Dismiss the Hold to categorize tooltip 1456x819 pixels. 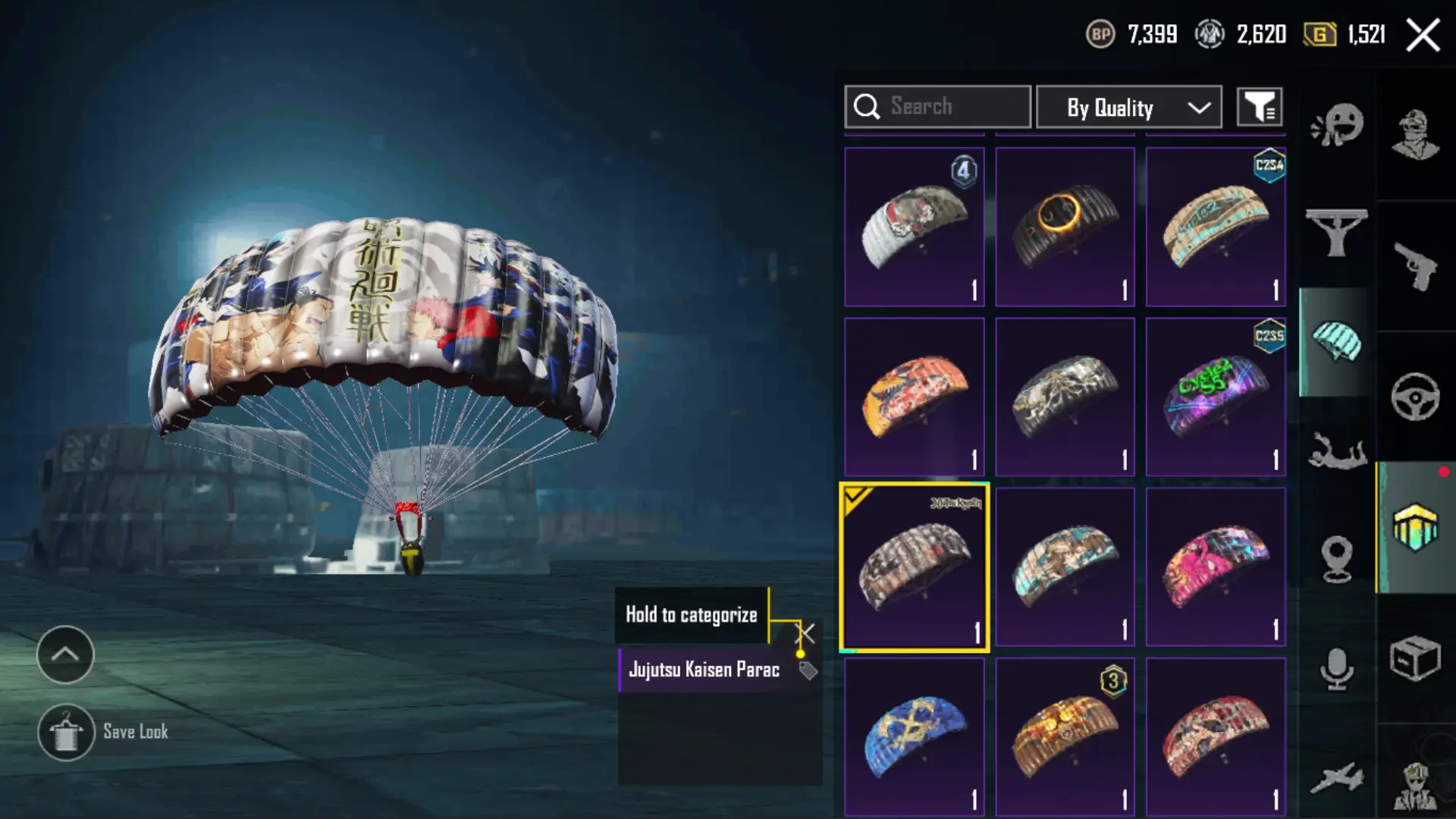pyautogui.click(x=805, y=633)
